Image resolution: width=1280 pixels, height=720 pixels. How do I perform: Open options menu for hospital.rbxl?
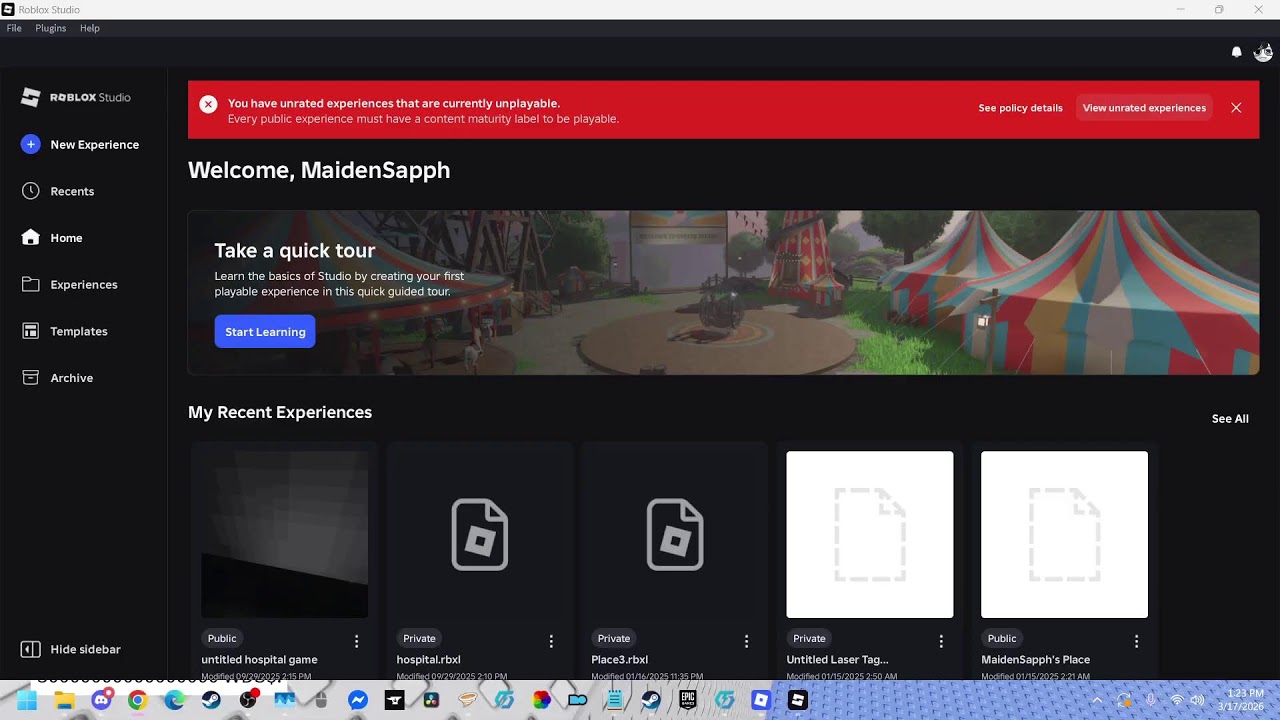(551, 641)
